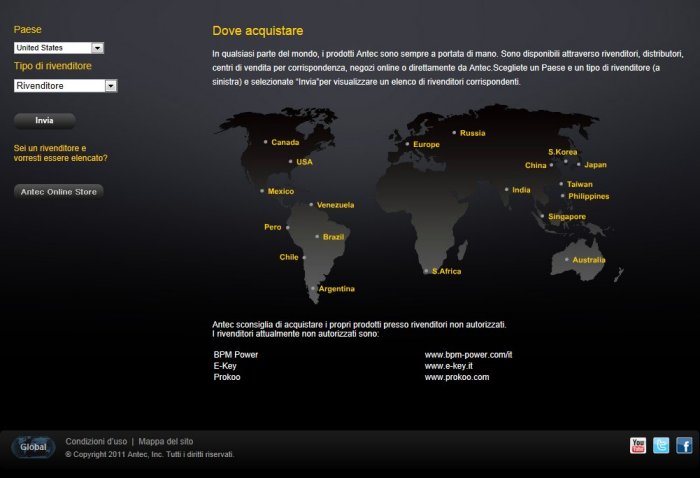Click the Prokoo reseller name
700x478 pixels.
pos(227,377)
